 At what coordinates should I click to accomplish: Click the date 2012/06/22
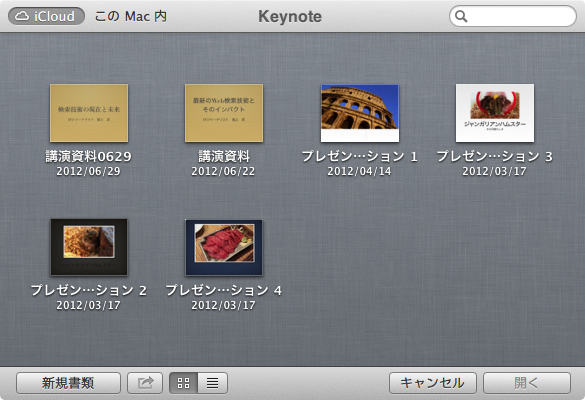(x=223, y=171)
